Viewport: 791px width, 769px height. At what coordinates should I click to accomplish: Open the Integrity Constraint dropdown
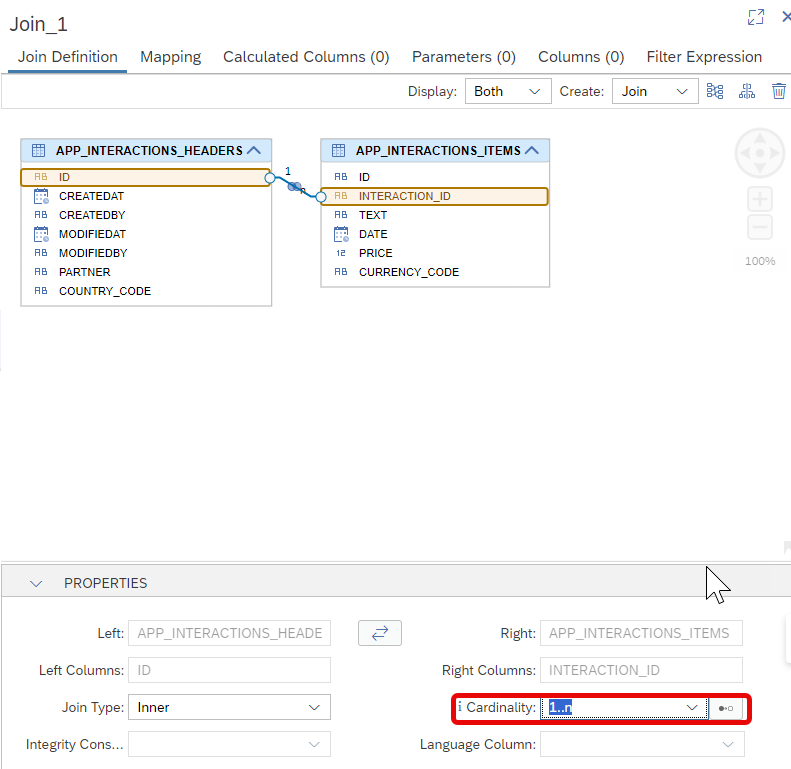[230, 744]
